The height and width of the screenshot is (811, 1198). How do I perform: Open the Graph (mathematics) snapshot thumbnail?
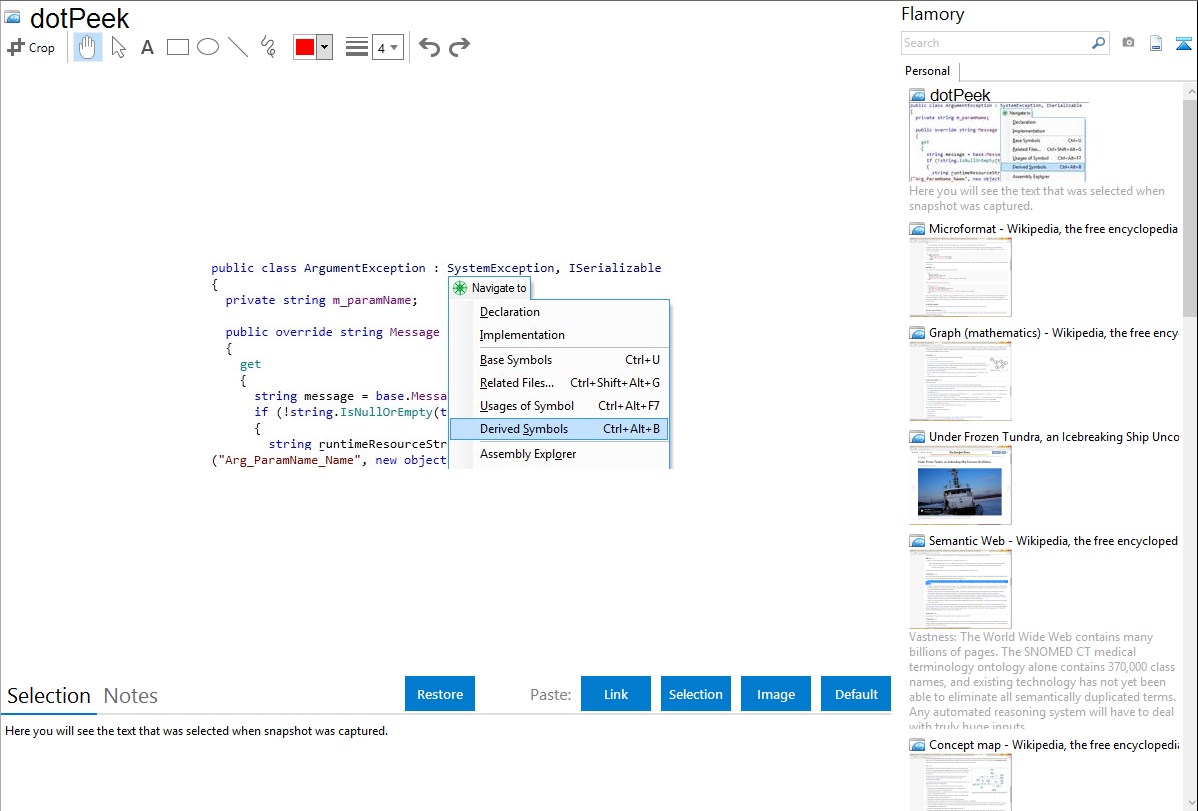point(960,381)
